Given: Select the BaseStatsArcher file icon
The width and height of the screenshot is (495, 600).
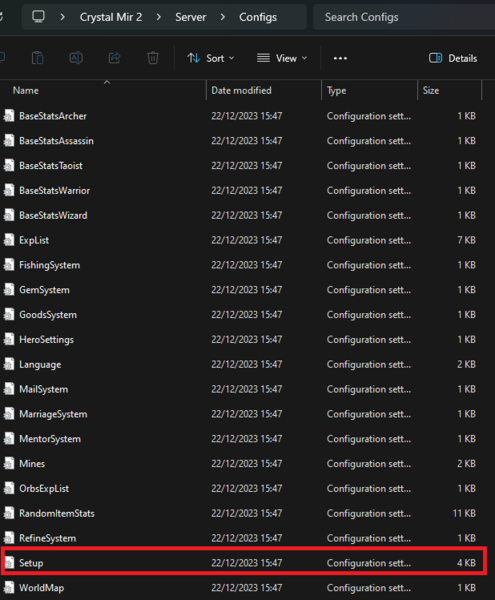Looking at the screenshot, I should pos(9,116).
